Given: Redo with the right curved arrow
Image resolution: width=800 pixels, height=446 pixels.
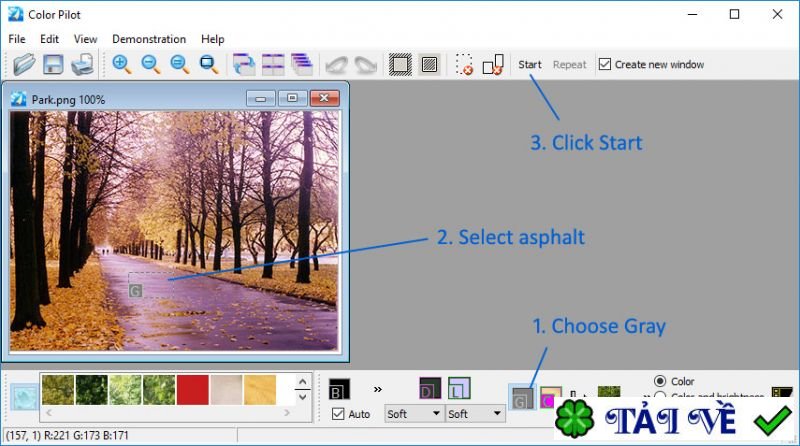Looking at the screenshot, I should tap(366, 65).
